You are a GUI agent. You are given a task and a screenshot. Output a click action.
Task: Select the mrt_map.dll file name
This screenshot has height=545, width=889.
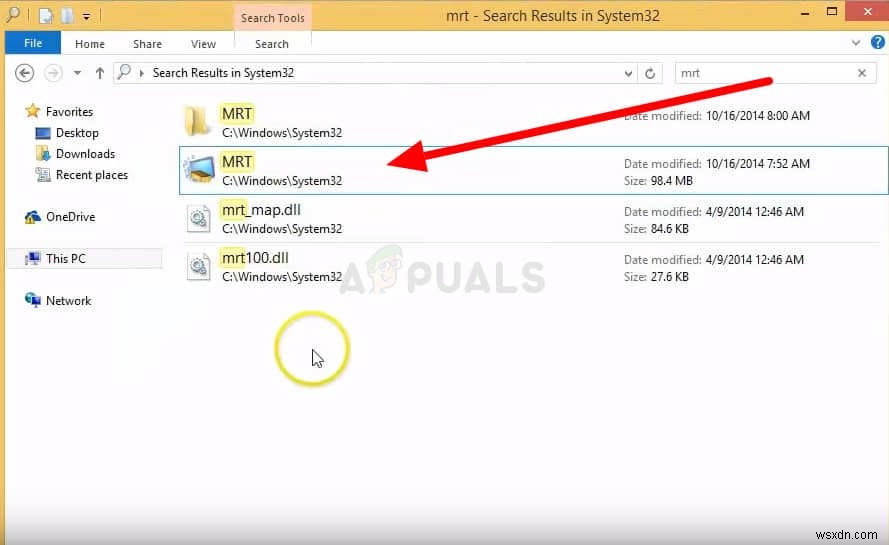pos(261,210)
